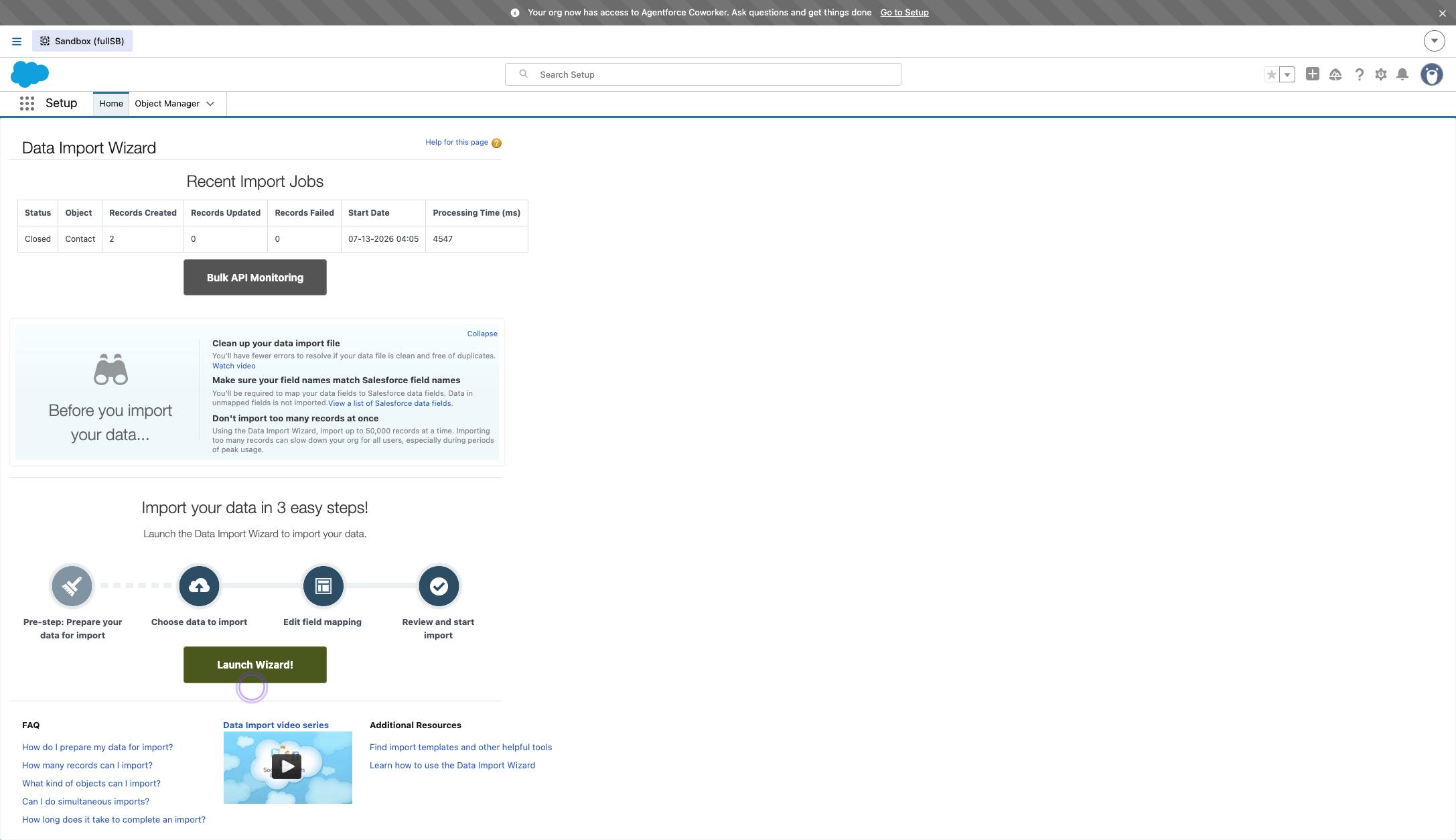This screenshot has height=840, width=1456.
Task: Expand the Object Manager chevron menu
Action: coord(210,104)
